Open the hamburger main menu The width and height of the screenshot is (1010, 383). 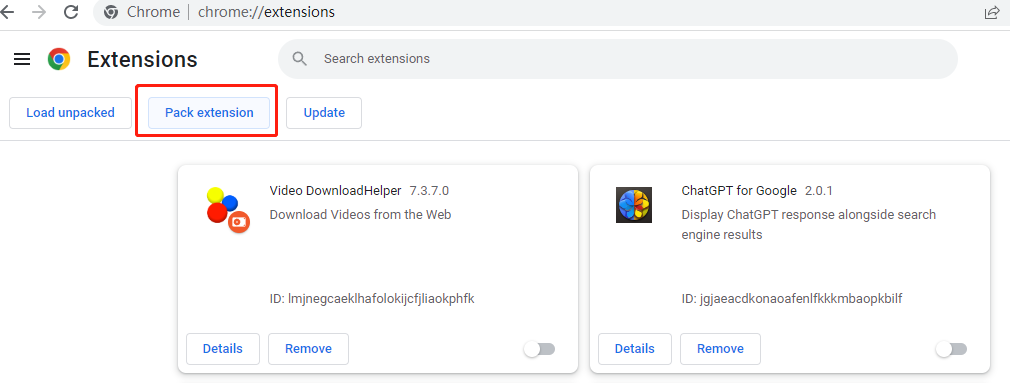(22, 60)
